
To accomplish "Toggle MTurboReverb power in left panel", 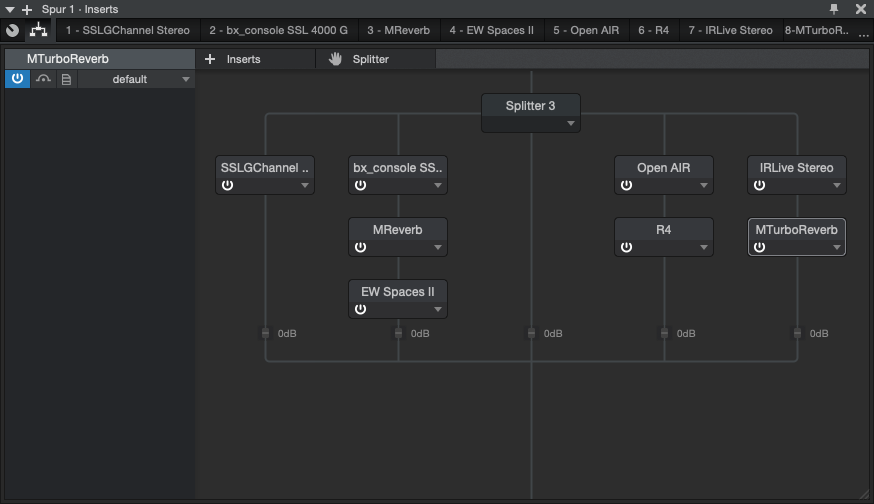I will [17, 79].
